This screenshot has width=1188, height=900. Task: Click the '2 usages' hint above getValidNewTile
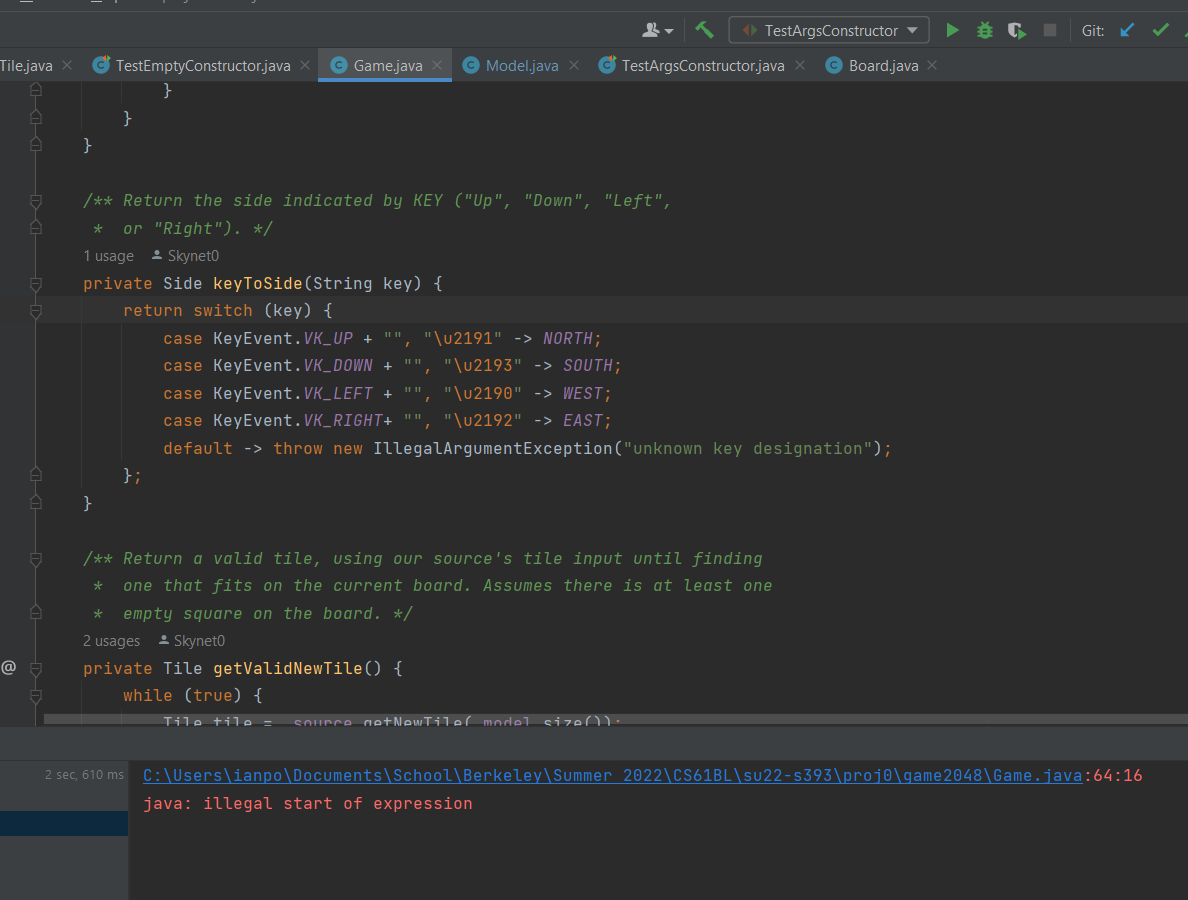coord(111,641)
